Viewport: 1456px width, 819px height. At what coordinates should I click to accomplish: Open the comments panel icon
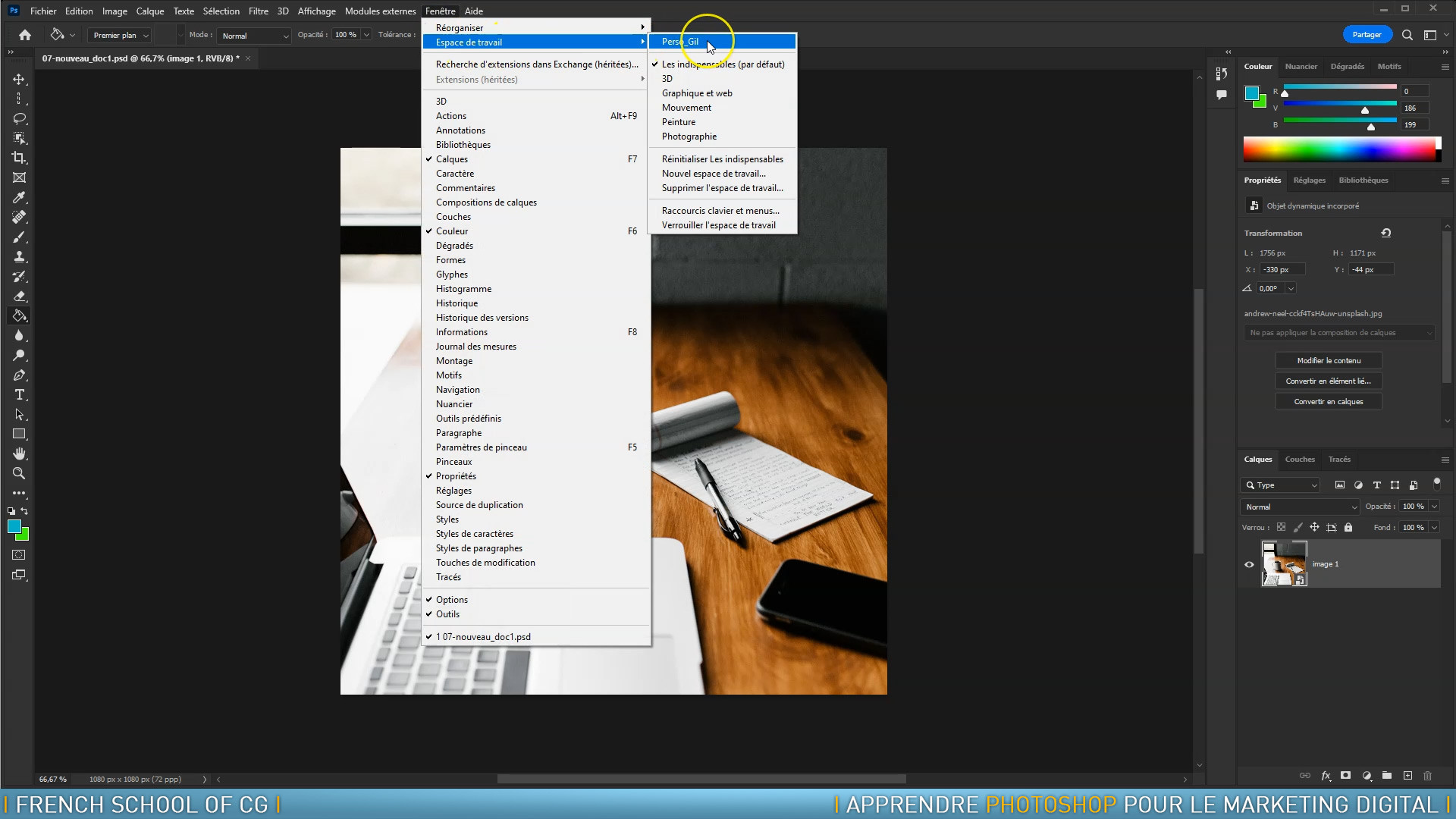(1221, 95)
